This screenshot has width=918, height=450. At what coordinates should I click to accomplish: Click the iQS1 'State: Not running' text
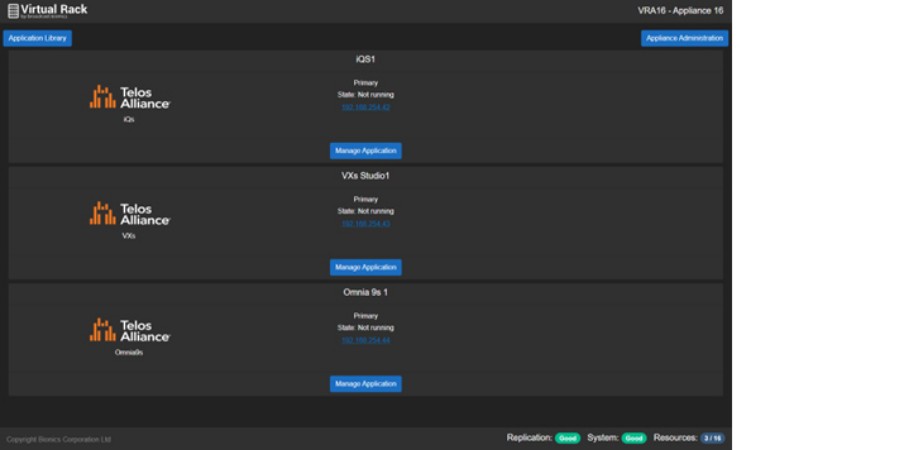click(x=366, y=95)
